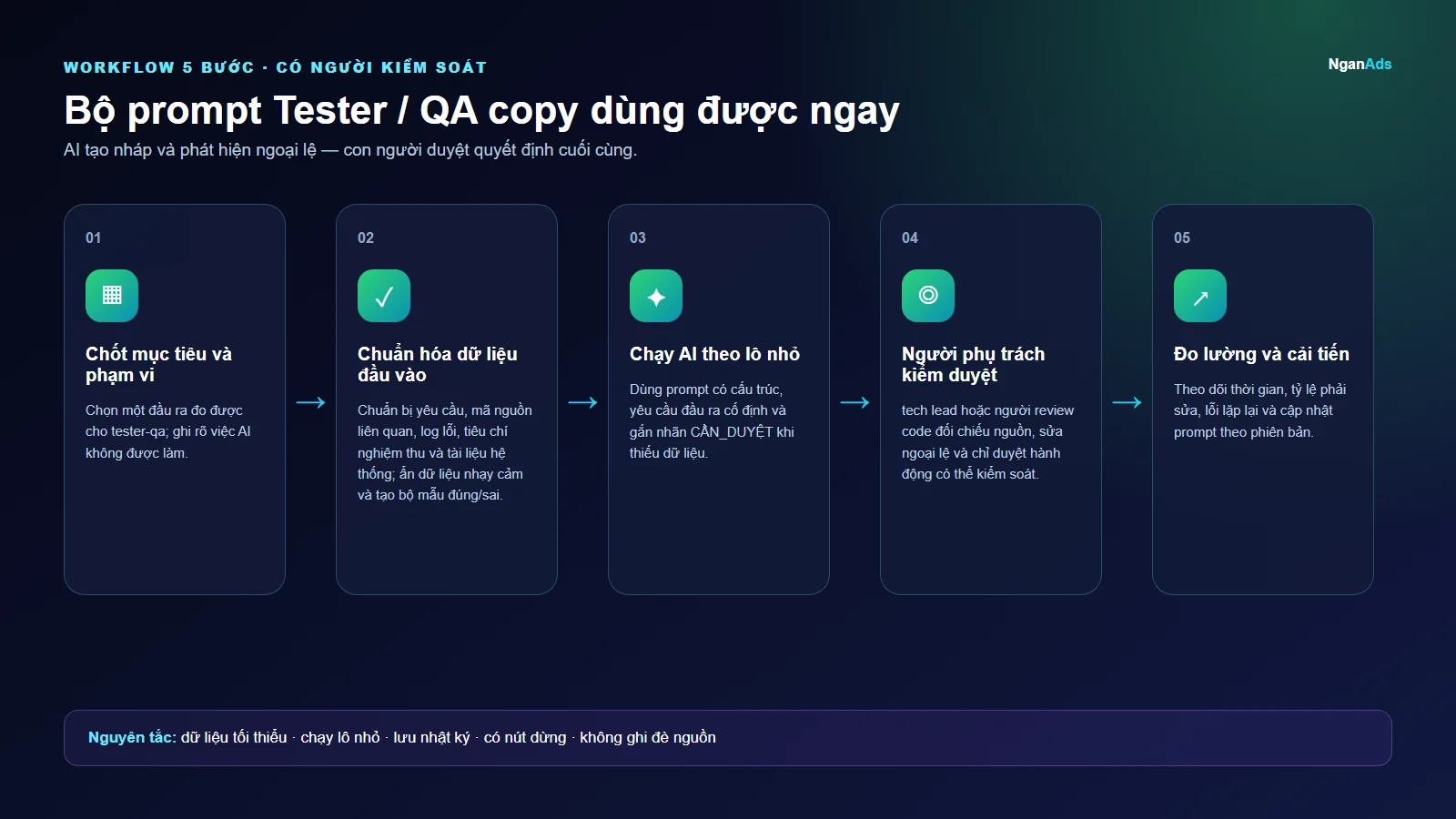This screenshot has height=819, width=1456.
Task: Click the step number '03'
Action: click(x=638, y=238)
